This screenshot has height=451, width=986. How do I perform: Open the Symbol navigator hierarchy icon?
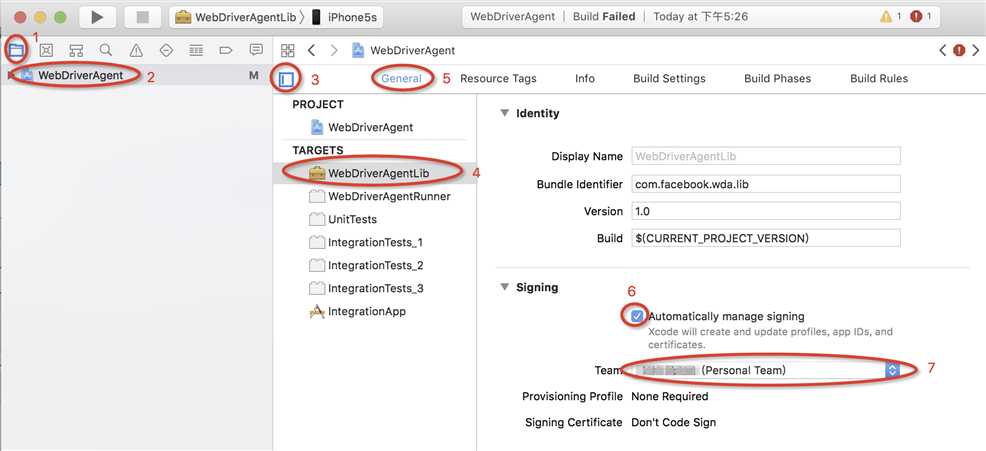tap(76, 50)
